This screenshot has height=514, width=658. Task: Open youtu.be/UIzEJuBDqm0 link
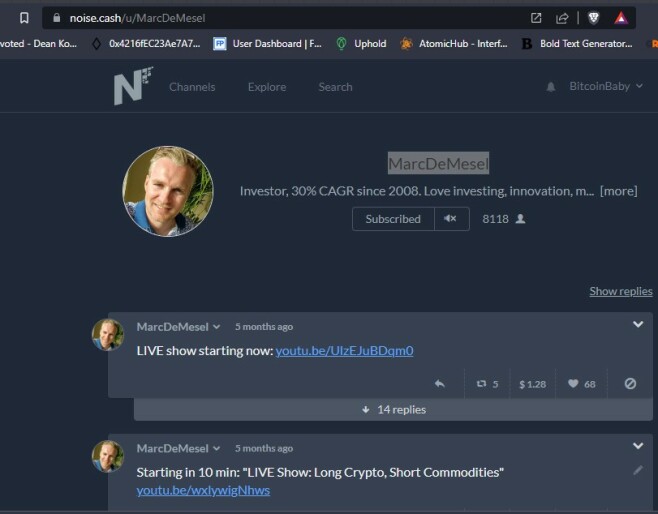344,350
